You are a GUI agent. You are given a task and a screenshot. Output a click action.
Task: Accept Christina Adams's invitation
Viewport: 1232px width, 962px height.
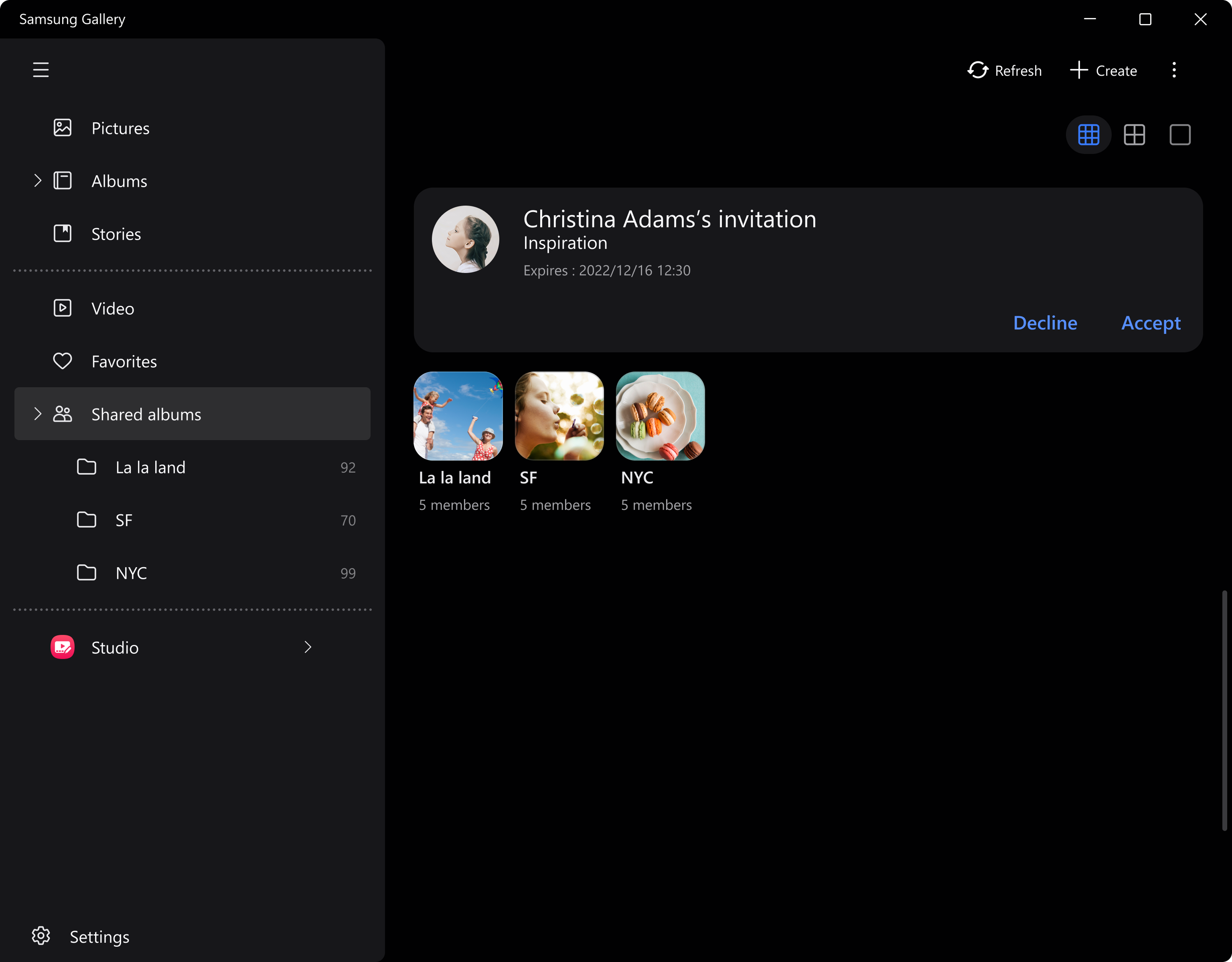1150,323
